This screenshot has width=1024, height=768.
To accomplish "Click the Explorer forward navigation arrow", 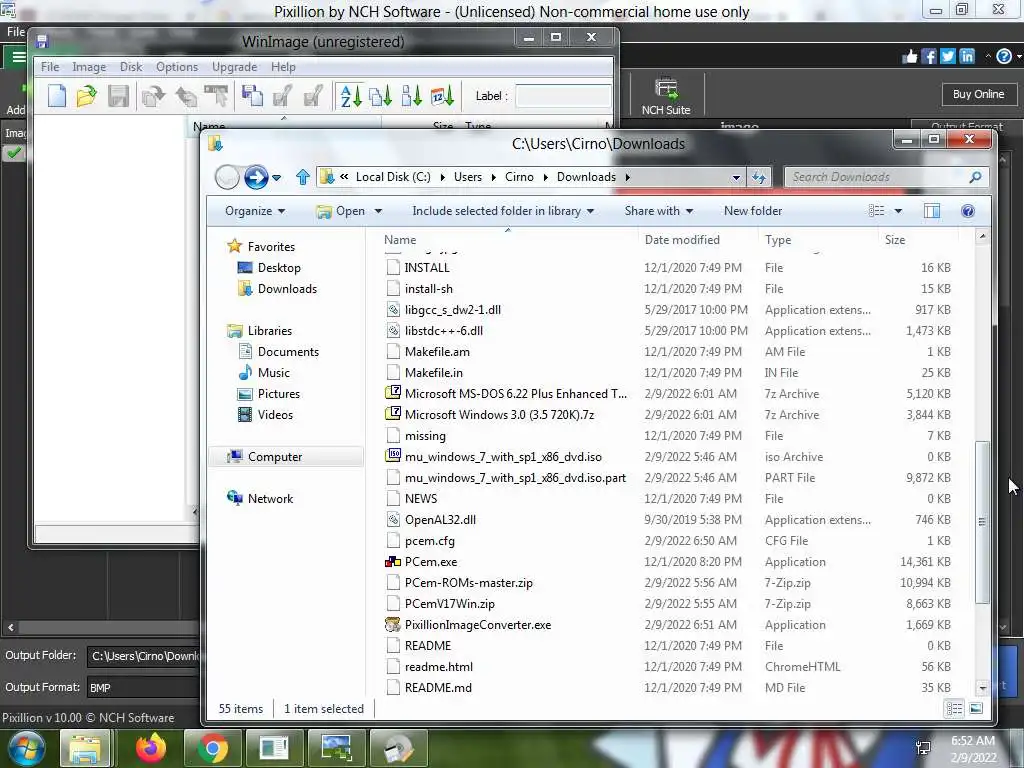I will pos(255,177).
